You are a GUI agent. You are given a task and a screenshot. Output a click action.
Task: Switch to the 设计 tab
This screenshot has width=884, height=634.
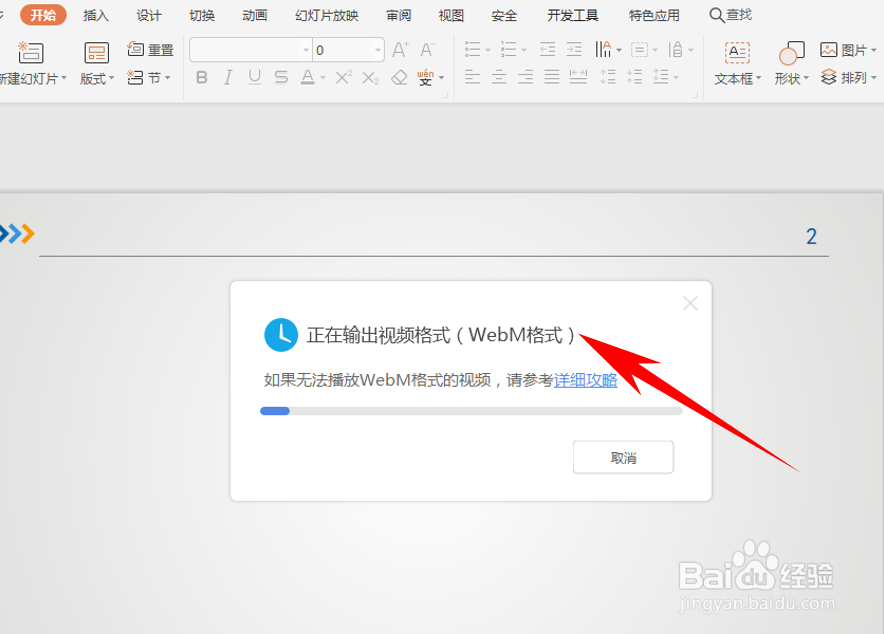[149, 15]
